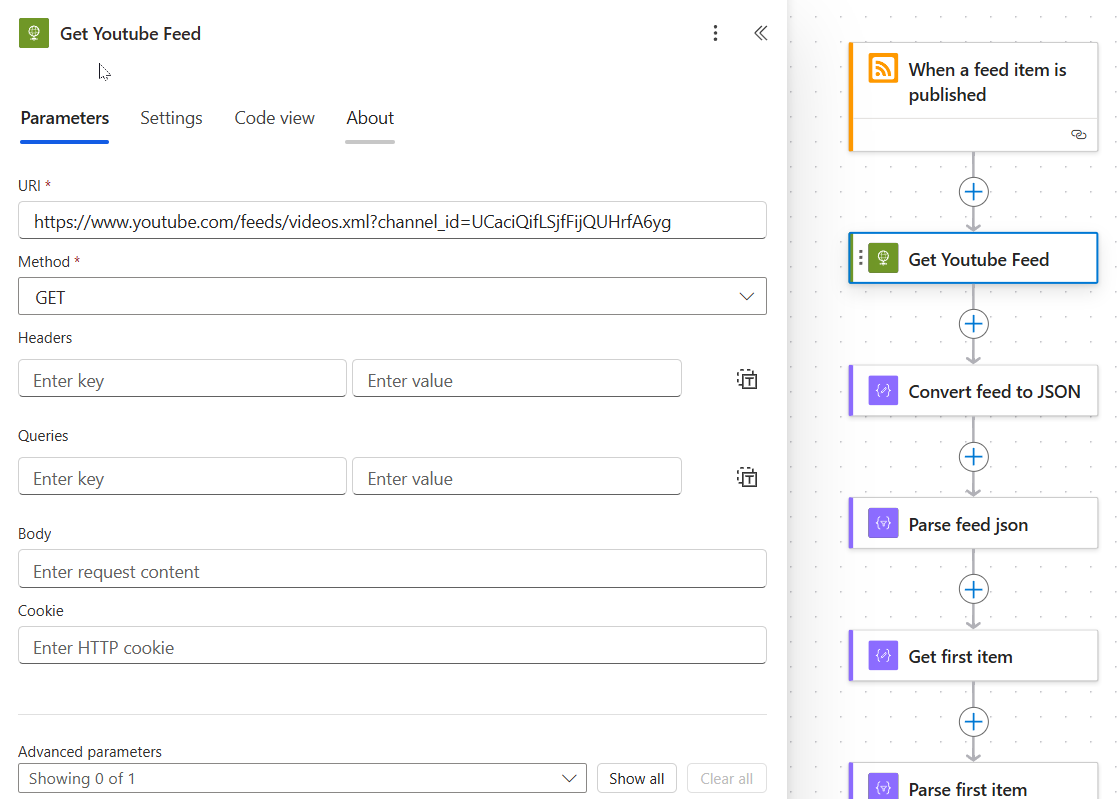1117x799 pixels.
Task: Add step below the RSS trigger
Action: (x=973, y=192)
